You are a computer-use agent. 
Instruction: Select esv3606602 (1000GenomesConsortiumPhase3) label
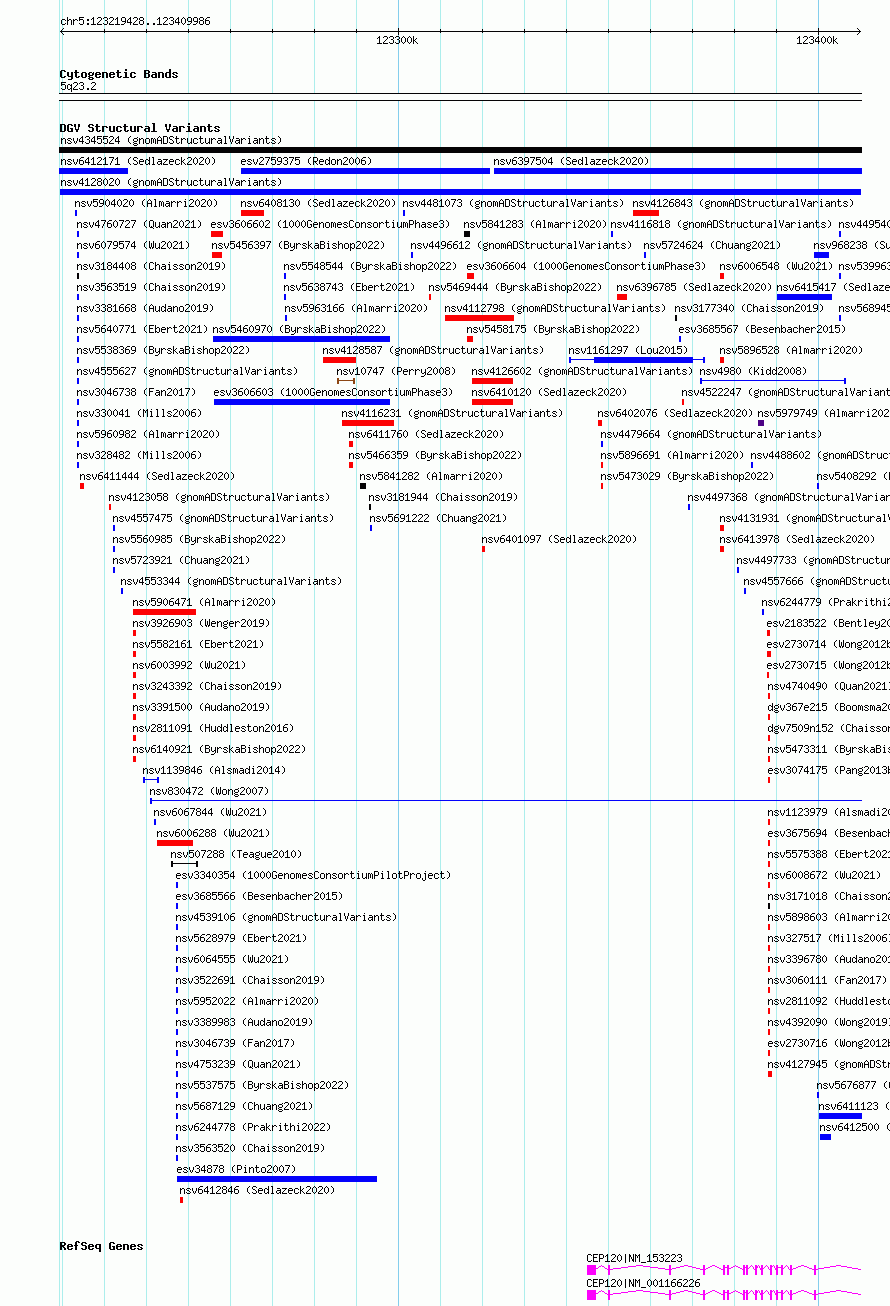coord(330,224)
